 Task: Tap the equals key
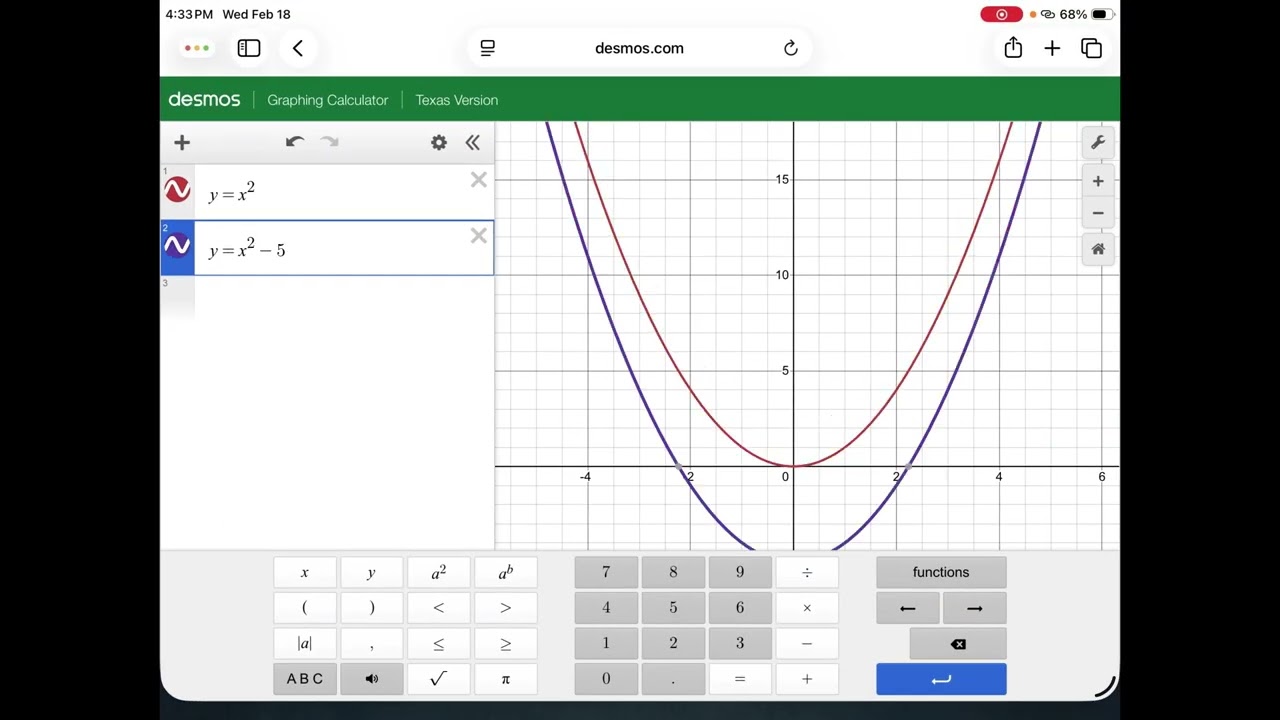tap(740, 679)
